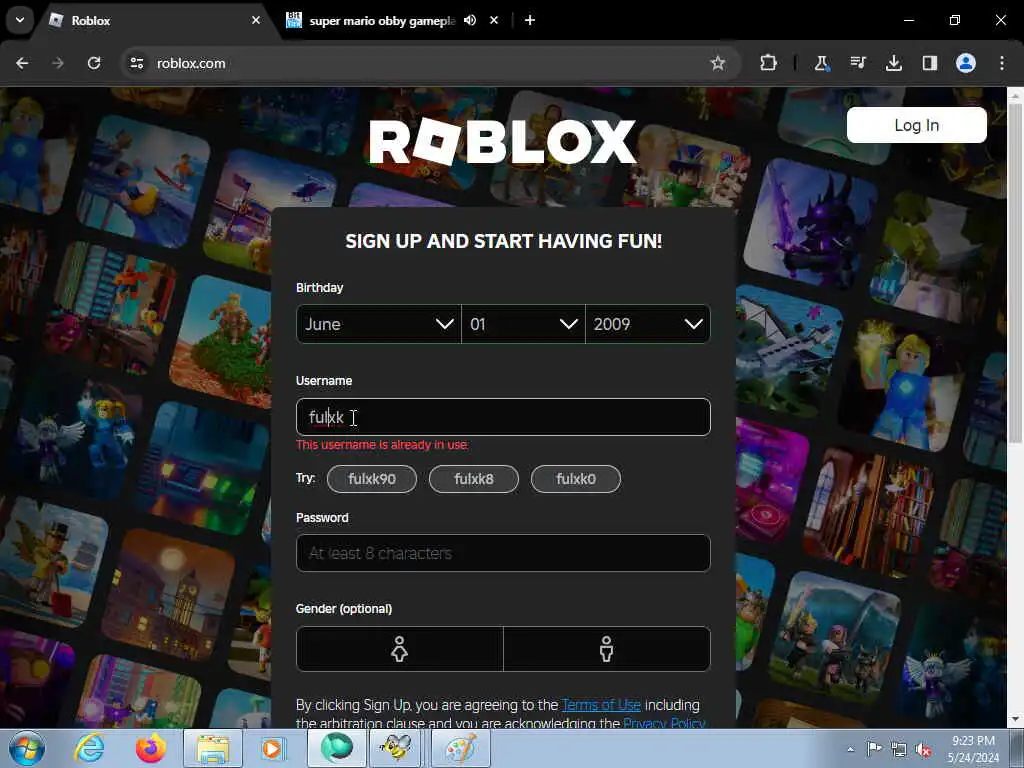Viewport: 1024px width, 768px height.
Task: Click the Password field
Action: point(503,553)
